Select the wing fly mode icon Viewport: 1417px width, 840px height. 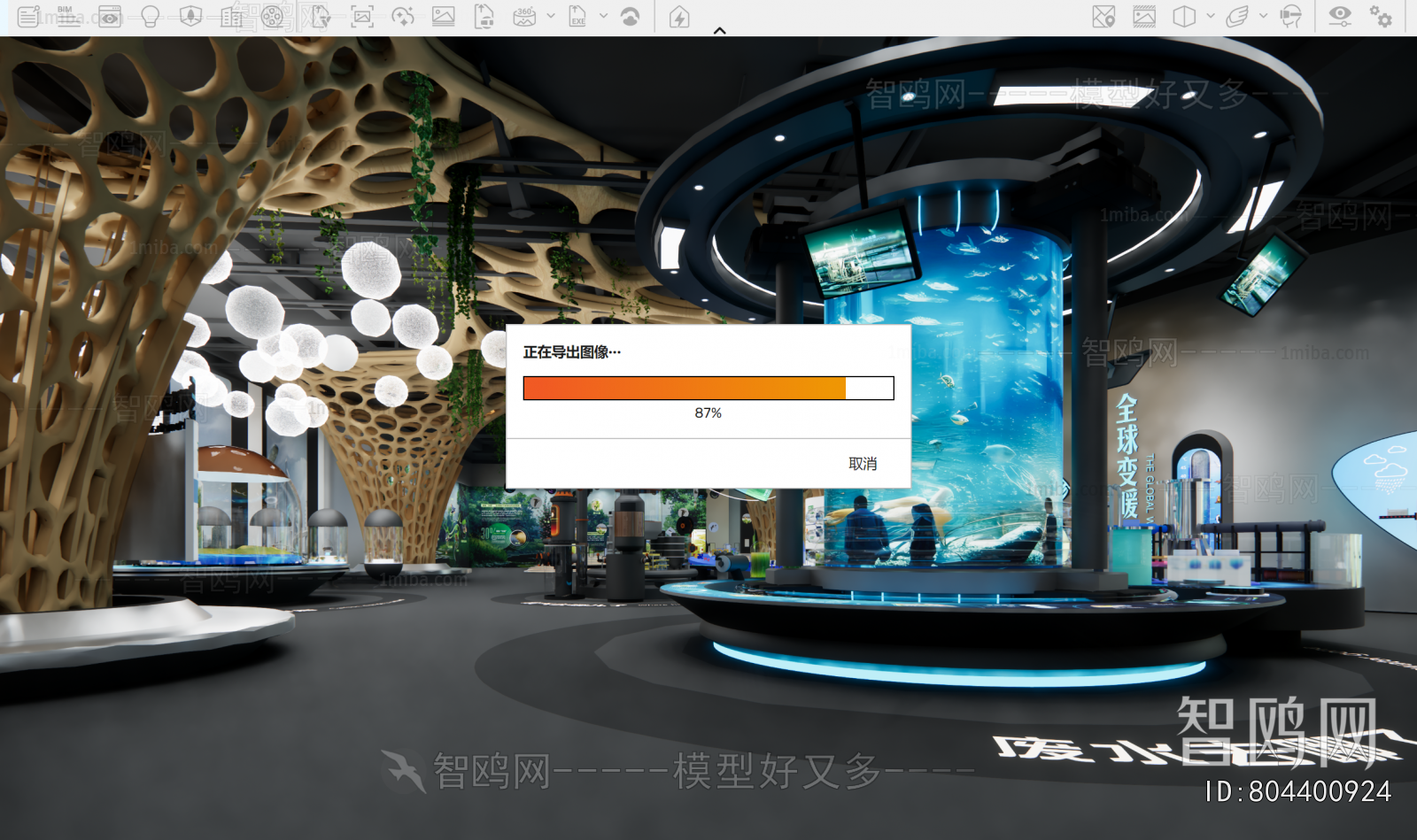[1237, 17]
